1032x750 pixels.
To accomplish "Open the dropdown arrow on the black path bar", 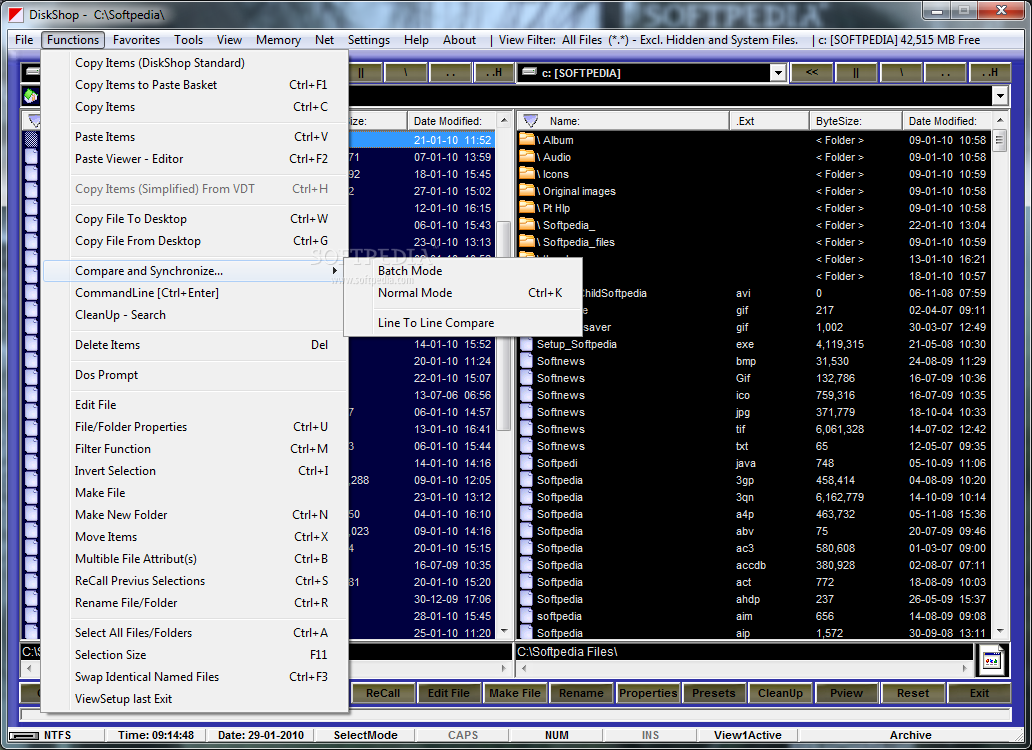I will point(1000,96).
